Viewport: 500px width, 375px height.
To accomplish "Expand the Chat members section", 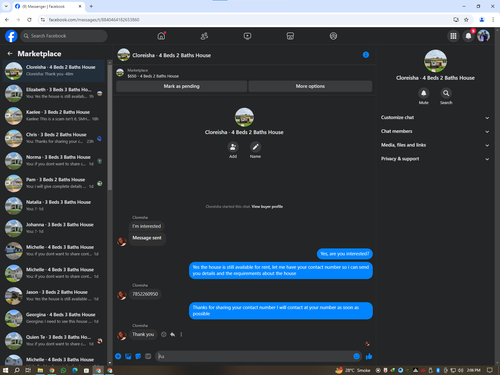I will coord(435,131).
